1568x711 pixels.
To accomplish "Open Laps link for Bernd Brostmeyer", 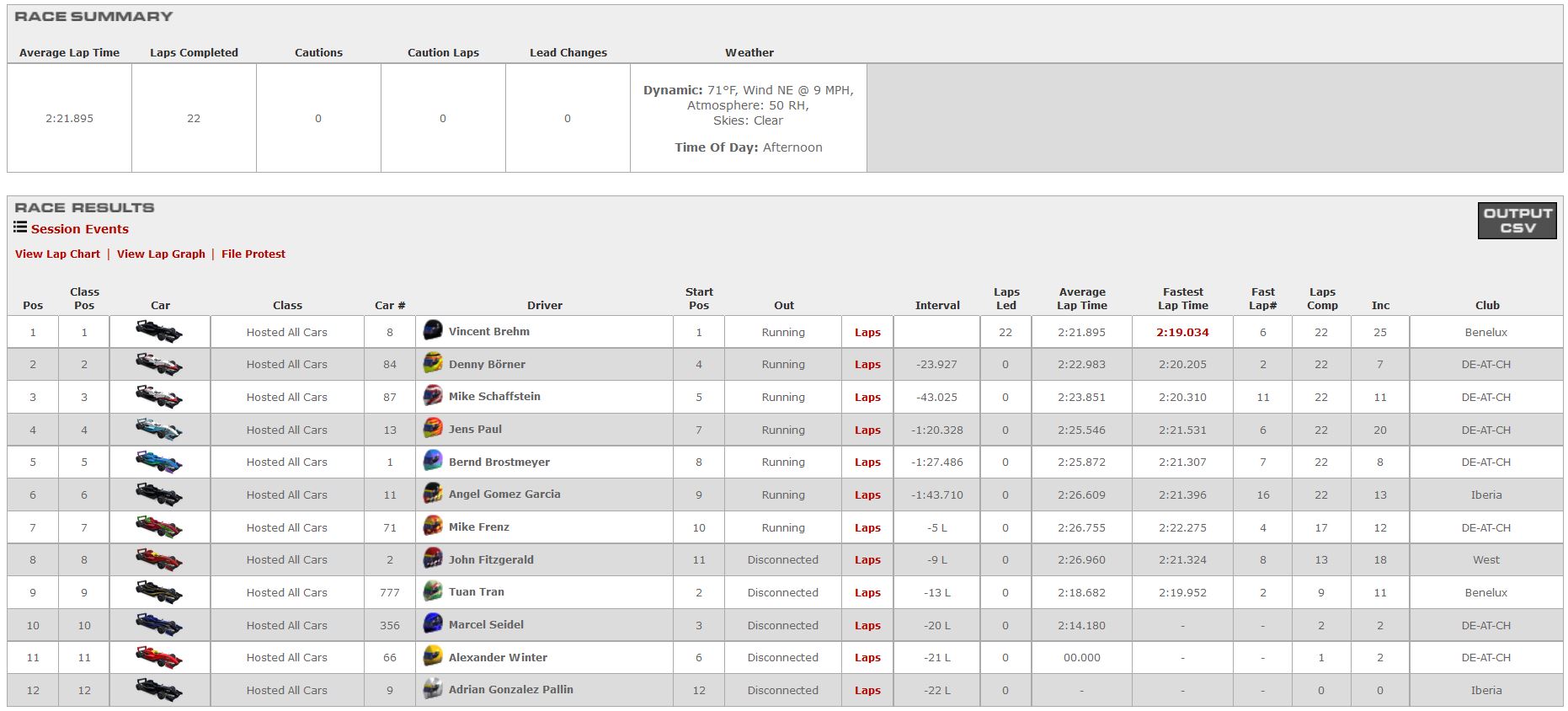I will click(867, 462).
